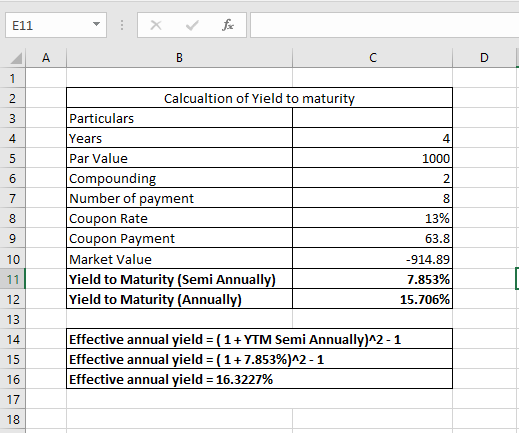
Task: Click the 'Market Value' label cell
Action: (x=179, y=259)
